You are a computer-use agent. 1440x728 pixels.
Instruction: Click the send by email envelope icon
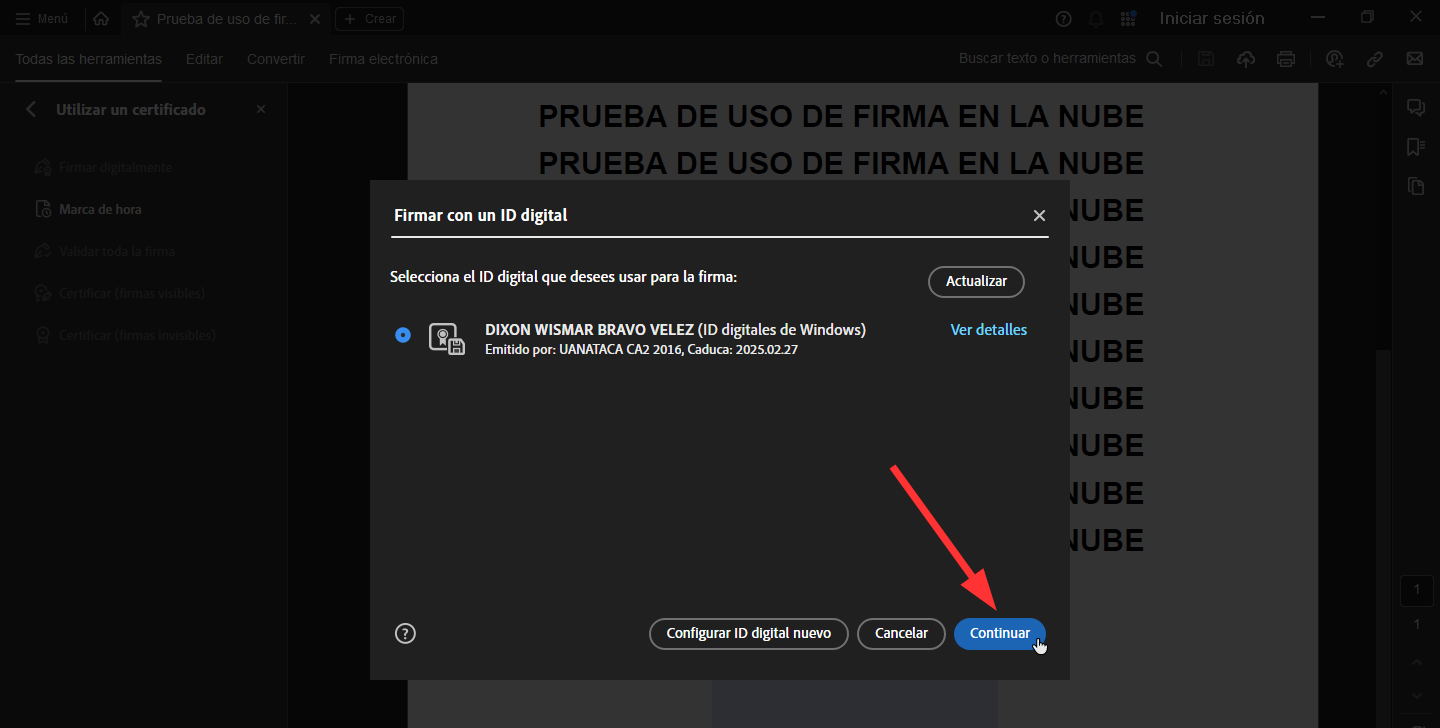1415,59
